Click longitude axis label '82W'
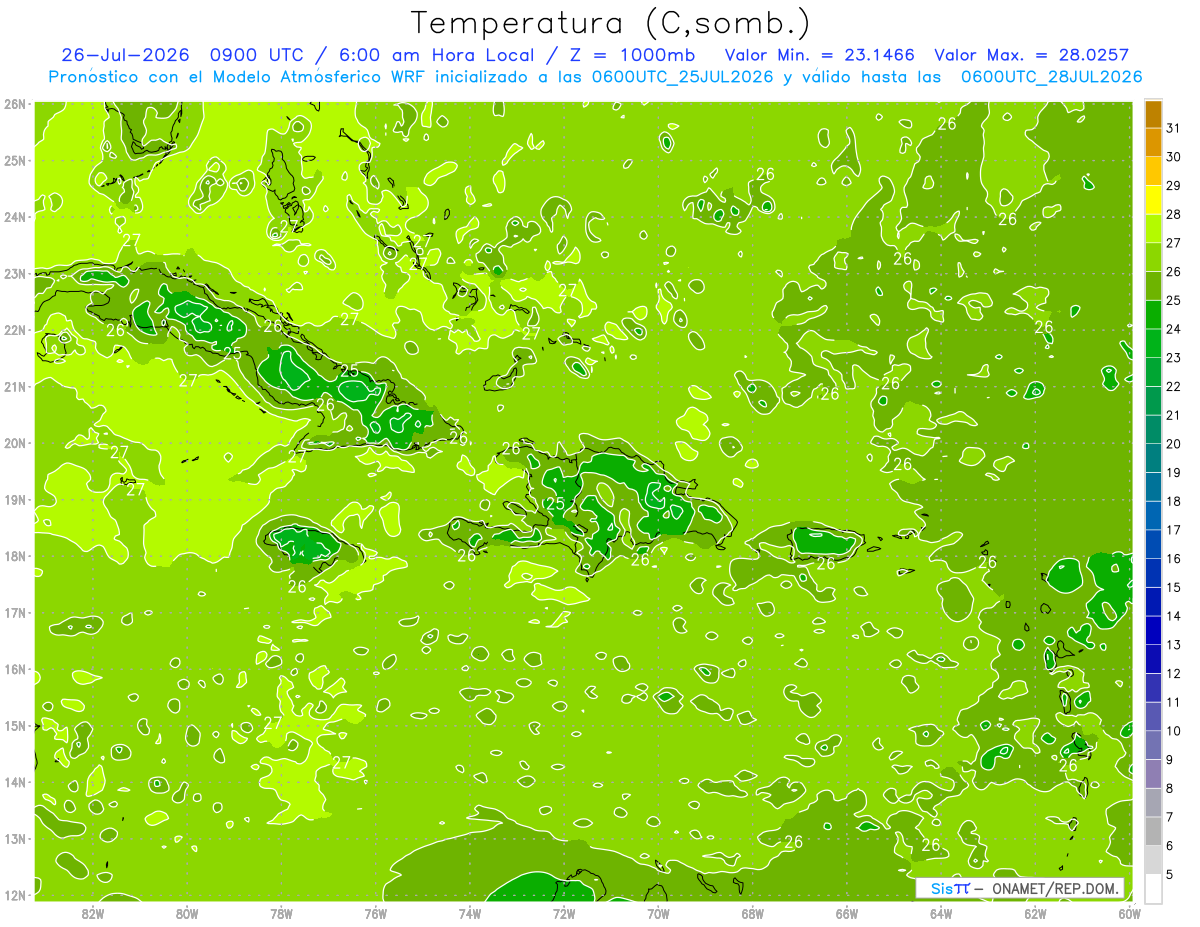The image size is (1200, 927). [x=92, y=914]
